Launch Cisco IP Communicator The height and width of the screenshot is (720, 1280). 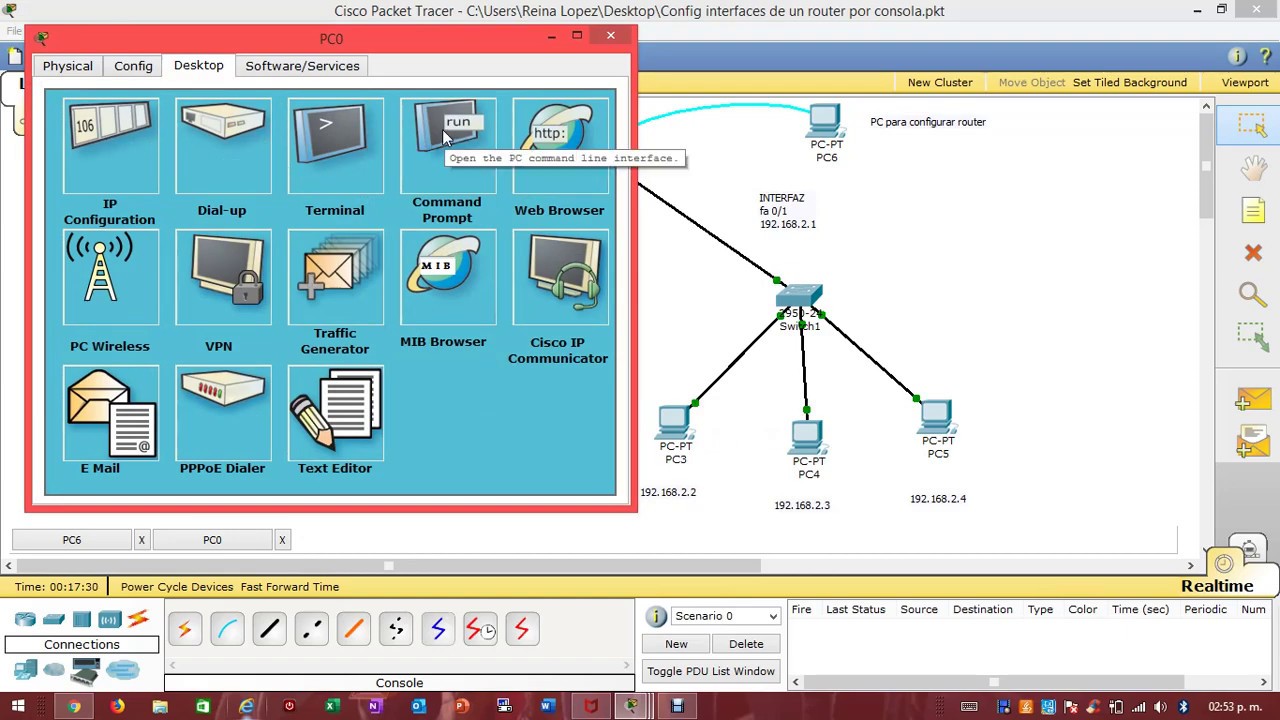560,278
